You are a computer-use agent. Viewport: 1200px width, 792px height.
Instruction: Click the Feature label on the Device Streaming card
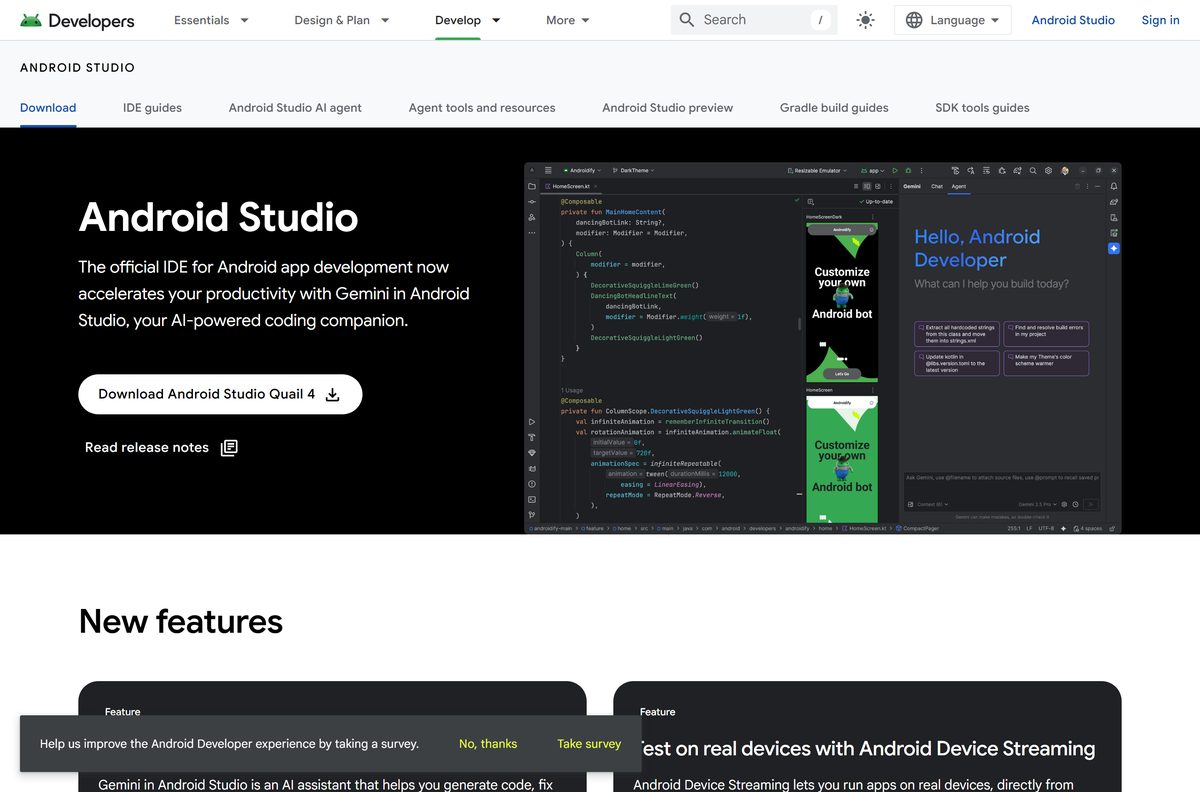657,712
